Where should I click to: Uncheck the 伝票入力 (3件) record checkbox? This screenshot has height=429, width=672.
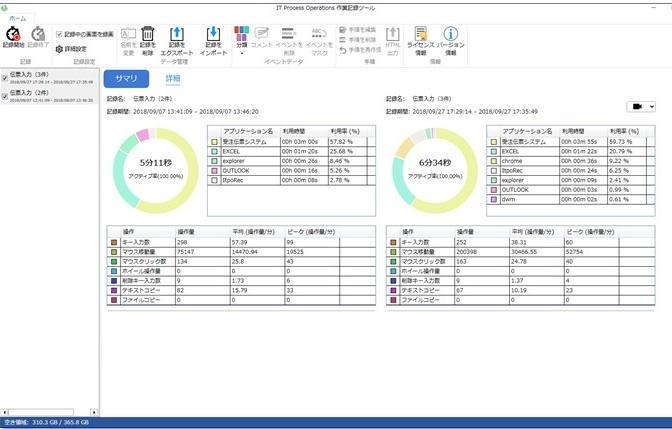point(6,77)
